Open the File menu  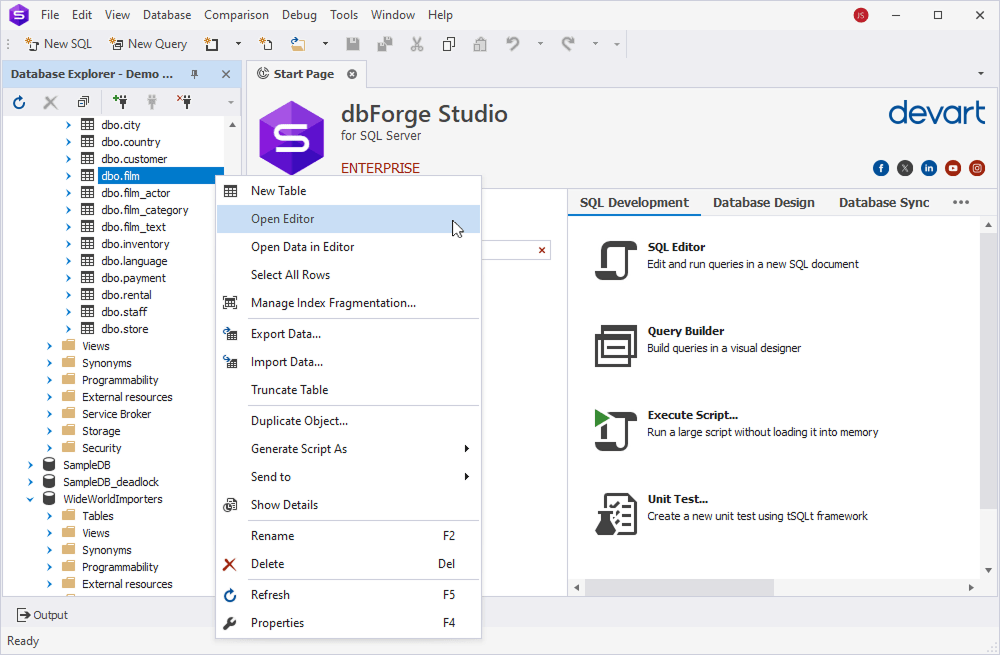(50, 15)
